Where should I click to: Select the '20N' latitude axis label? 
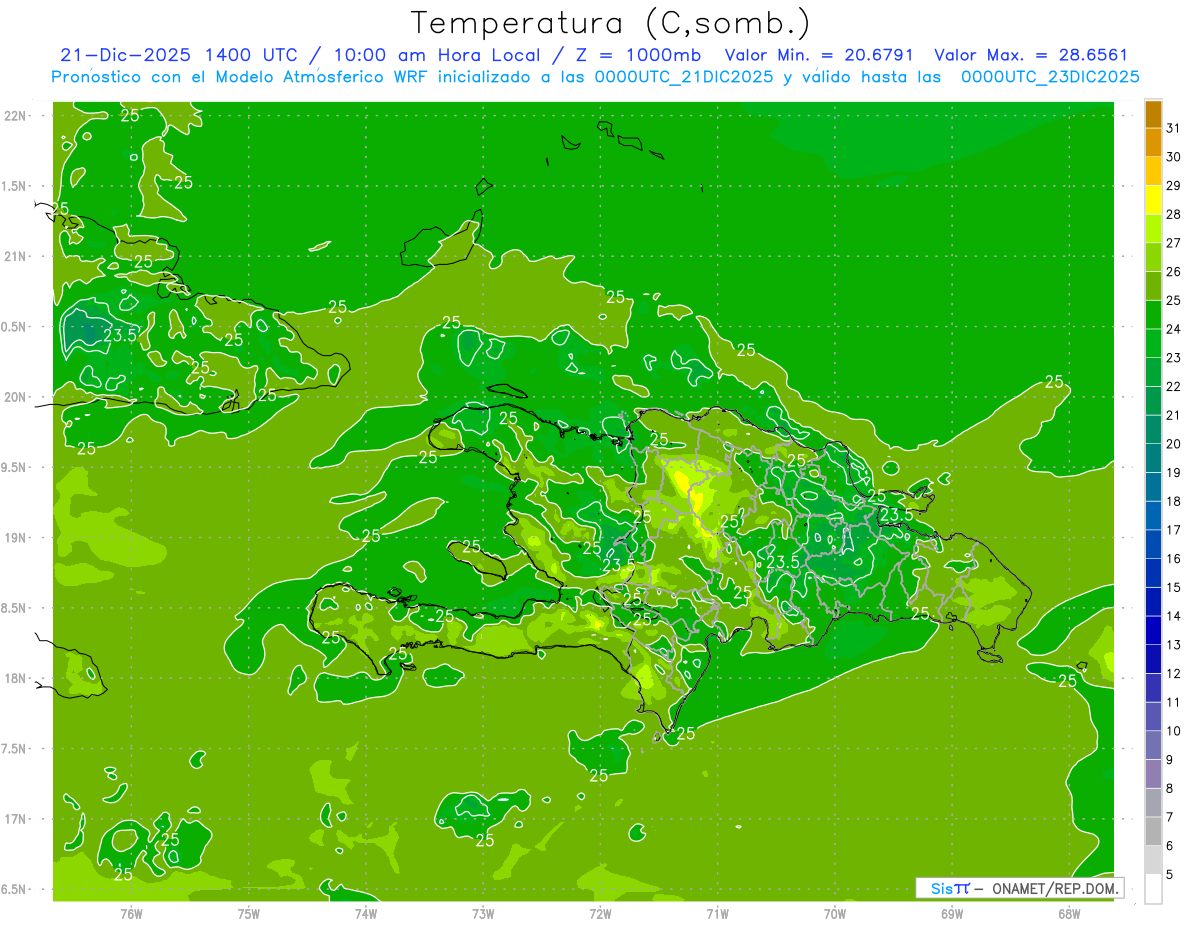coord(17,397)
